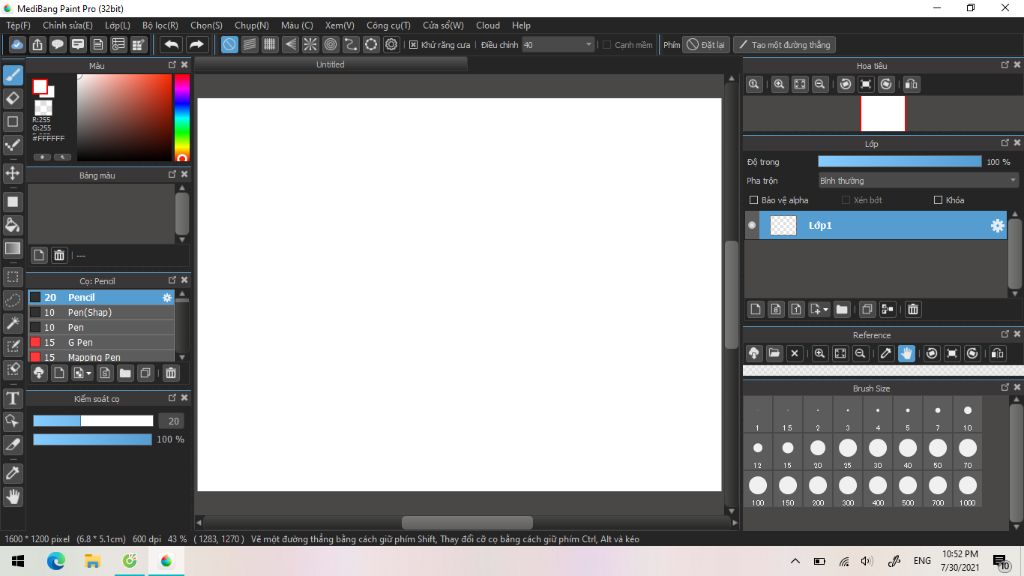Open Windows Start menu

coord(18,561)
